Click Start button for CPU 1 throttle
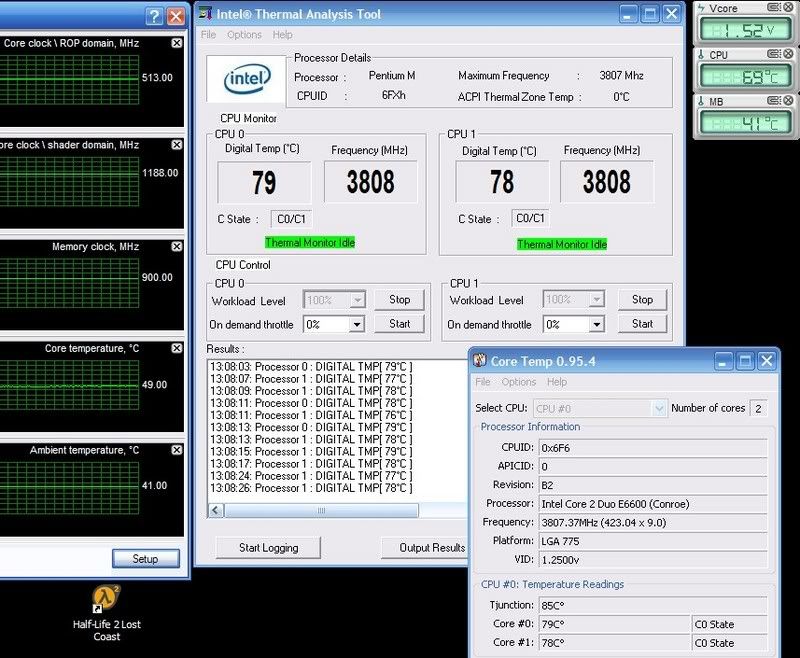 [642, 323]
